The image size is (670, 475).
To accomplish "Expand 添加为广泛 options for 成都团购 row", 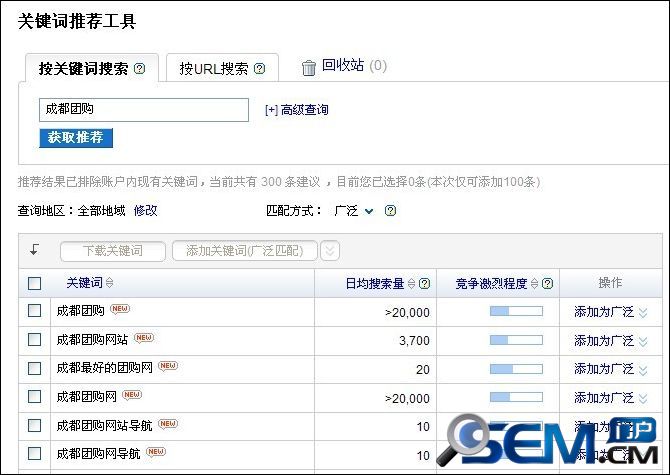I will [x=644, y=312].
